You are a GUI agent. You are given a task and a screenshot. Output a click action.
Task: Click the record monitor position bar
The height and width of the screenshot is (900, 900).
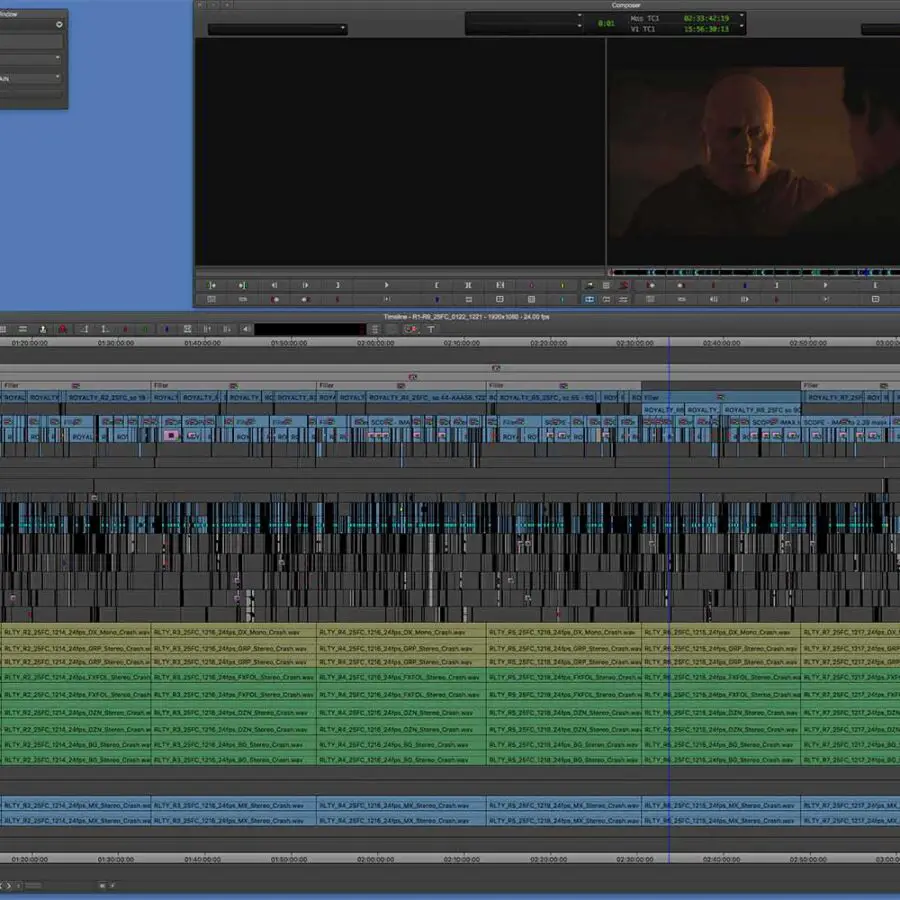pos(750,272)
